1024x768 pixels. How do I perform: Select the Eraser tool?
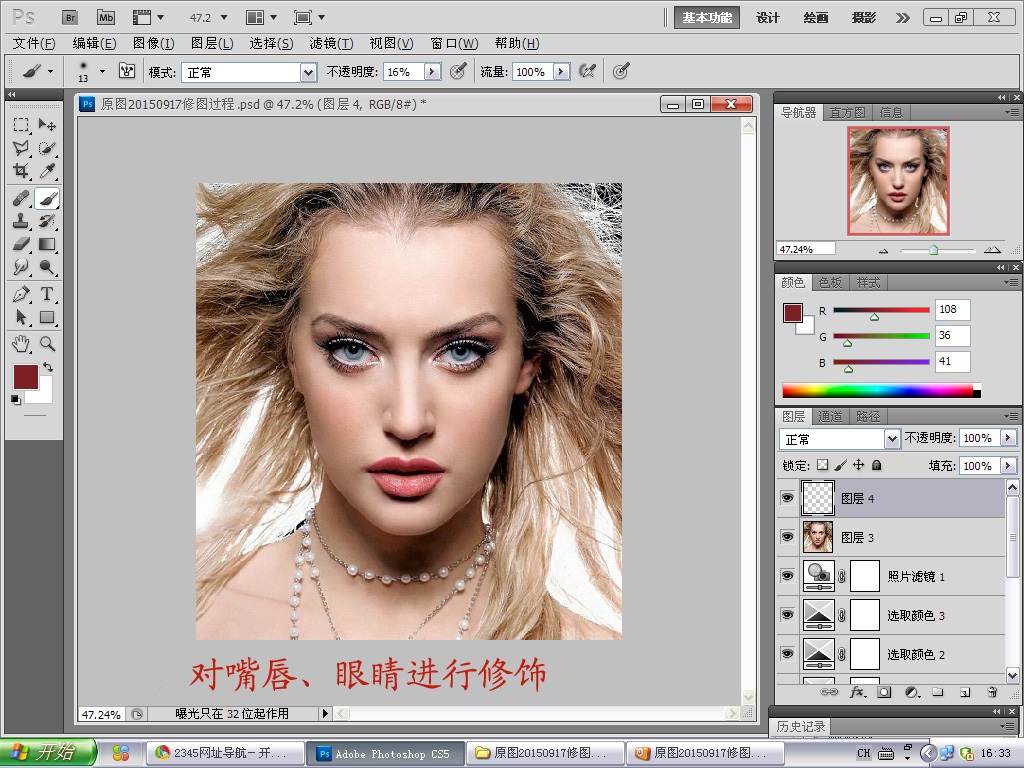(x=21, y=244)
